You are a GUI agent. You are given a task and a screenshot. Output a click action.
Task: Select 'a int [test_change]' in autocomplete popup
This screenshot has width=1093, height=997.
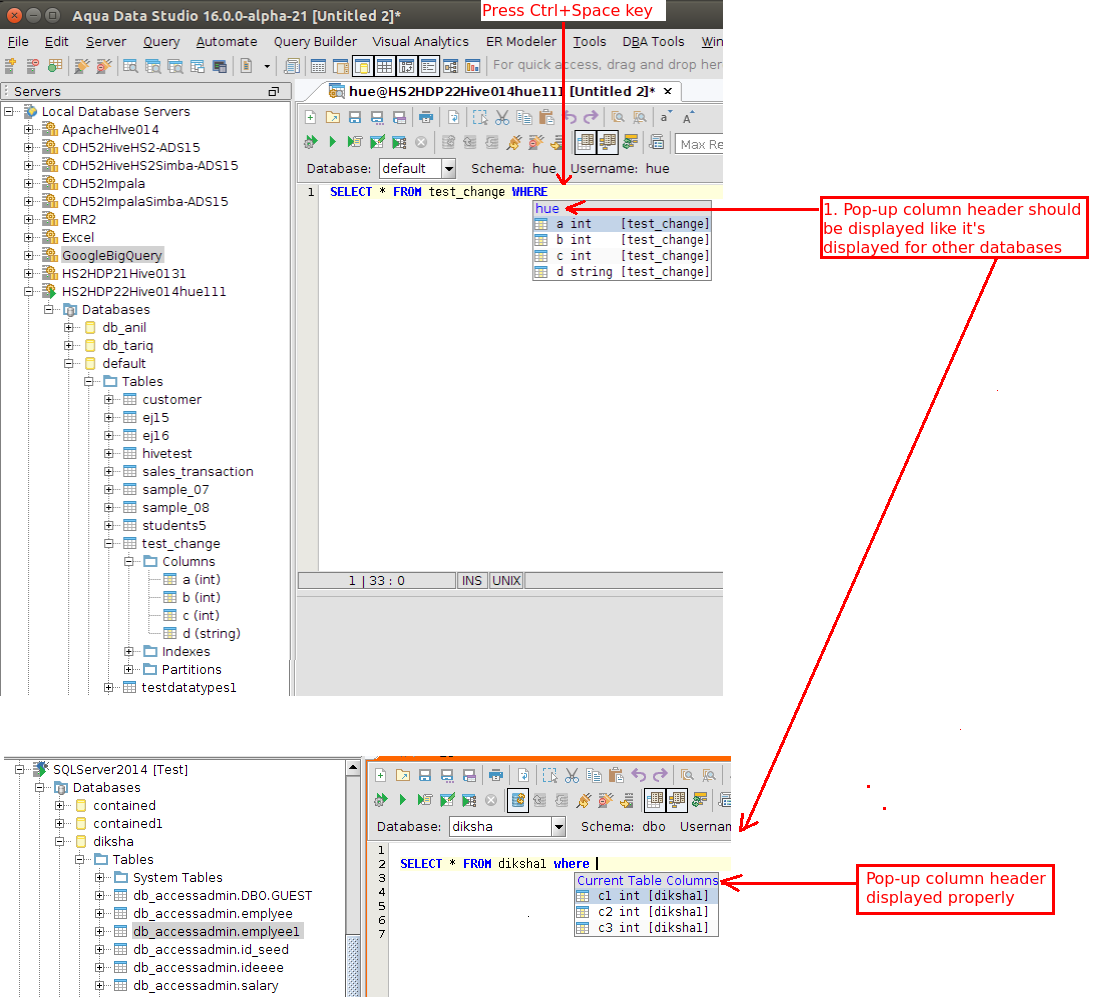tap(622, 224)
